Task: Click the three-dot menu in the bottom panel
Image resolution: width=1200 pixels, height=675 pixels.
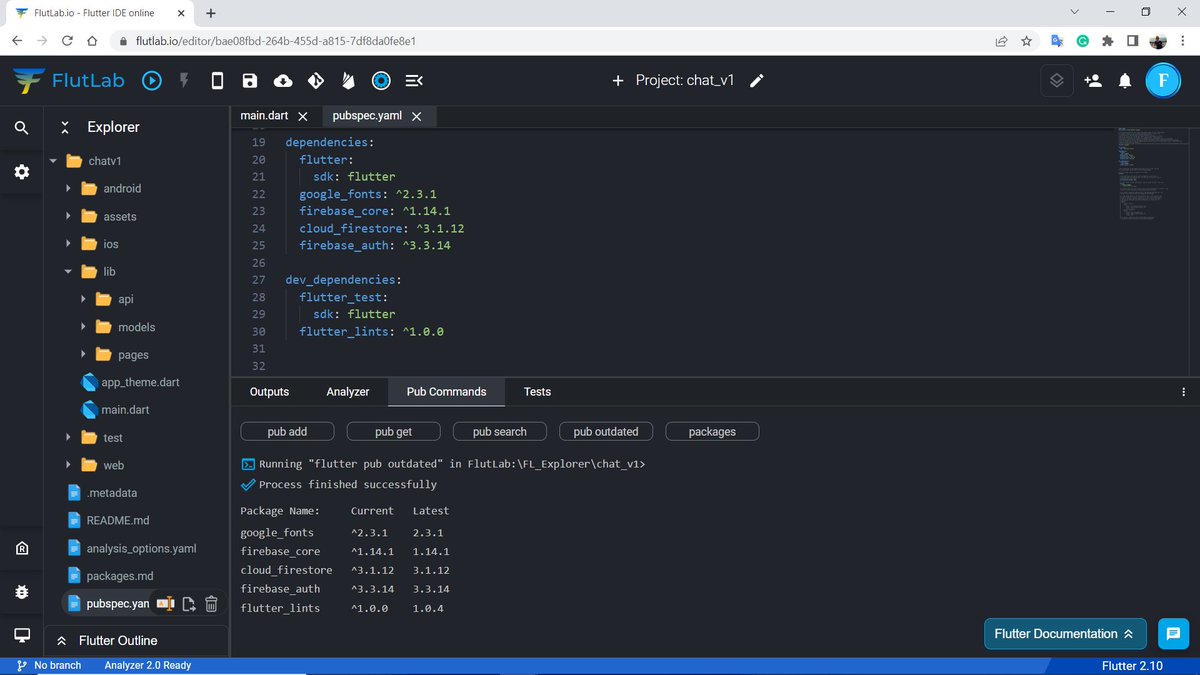Action: [x=1184, y=392]
